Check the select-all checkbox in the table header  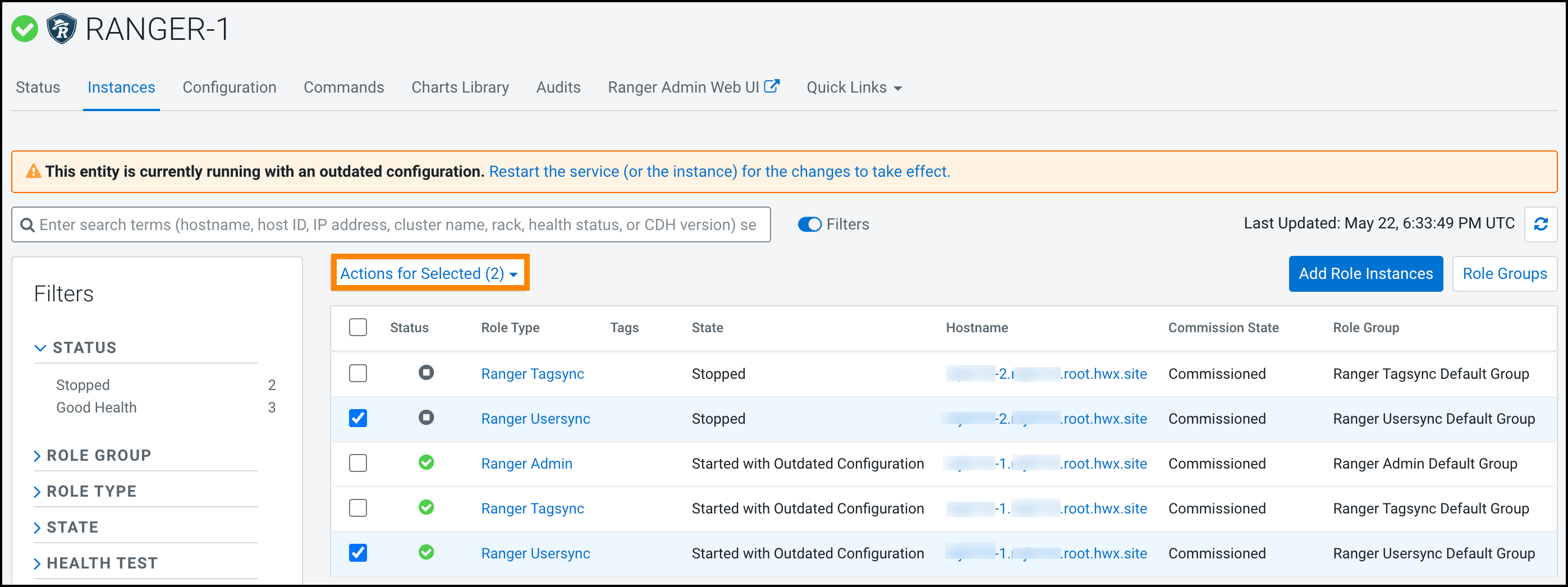tap(358, 327)
